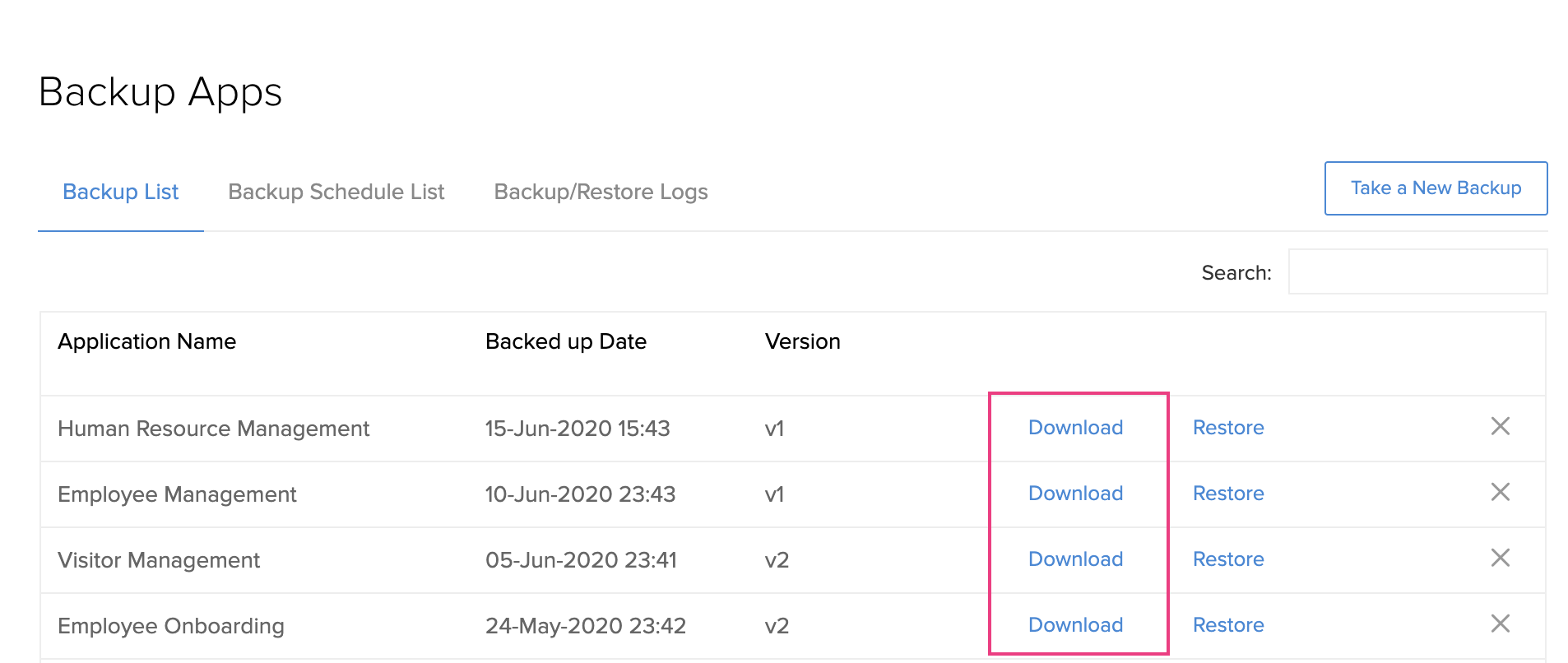
Task: Download the Human Resource Management backup
Action: pyautogui.click(x=1075, y=427)
